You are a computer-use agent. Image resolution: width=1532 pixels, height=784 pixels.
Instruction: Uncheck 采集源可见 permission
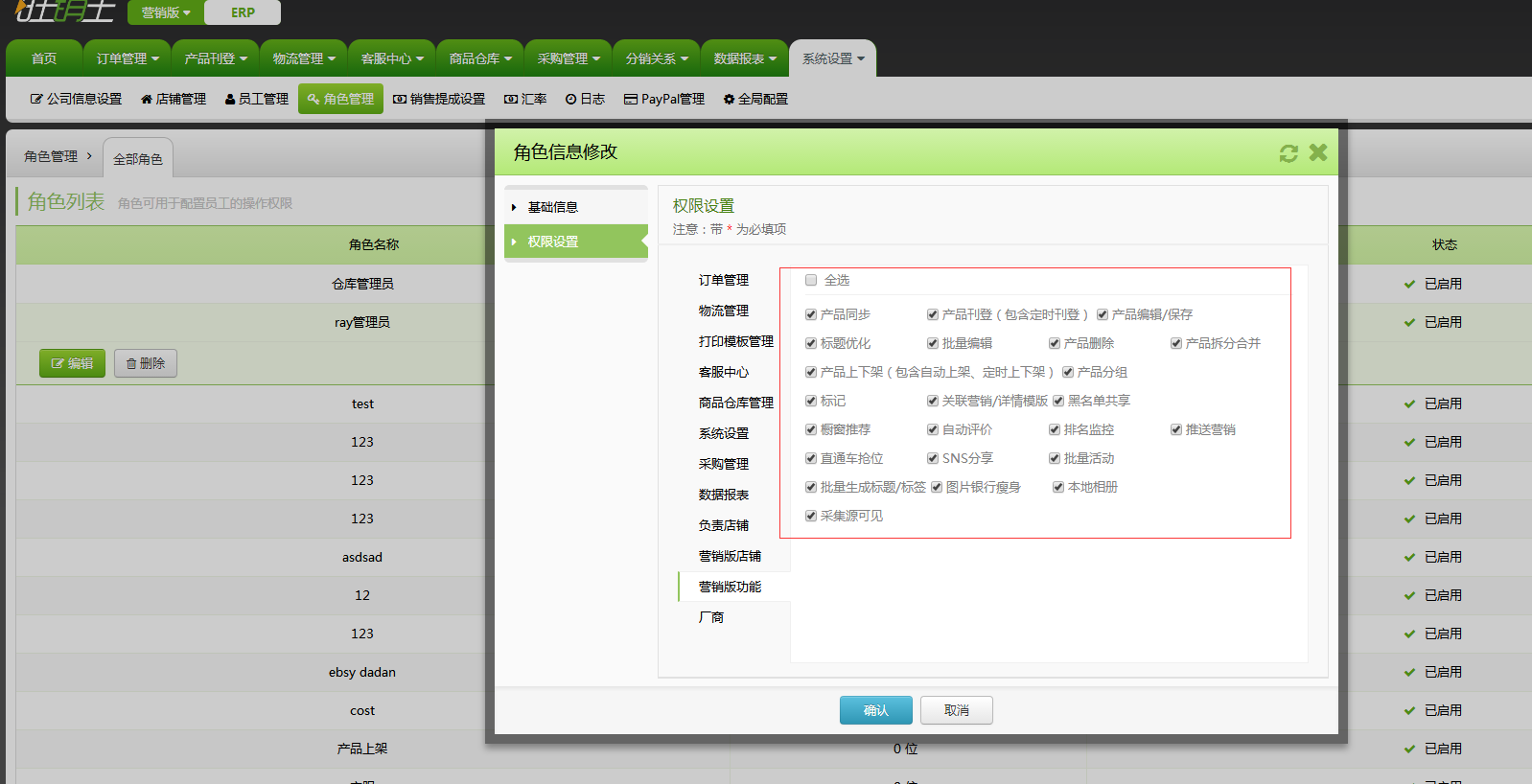[811, 516]
